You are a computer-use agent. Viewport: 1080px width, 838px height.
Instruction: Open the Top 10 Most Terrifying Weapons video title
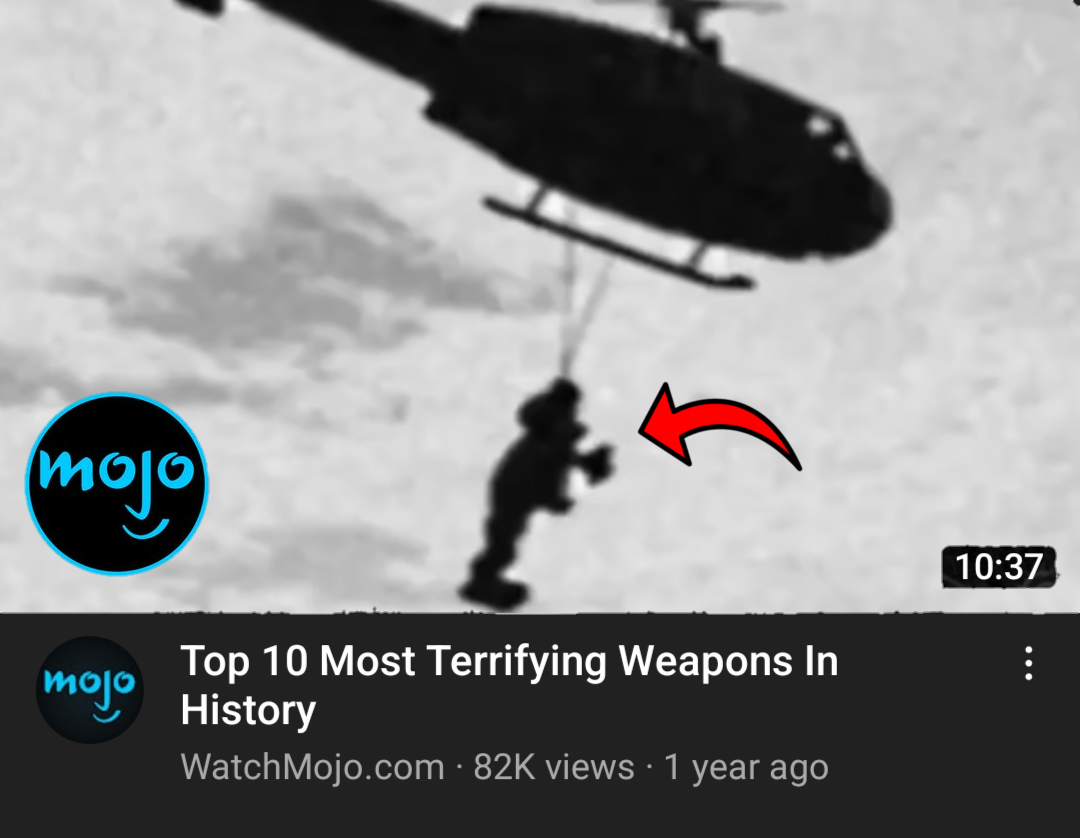point(509,684)
